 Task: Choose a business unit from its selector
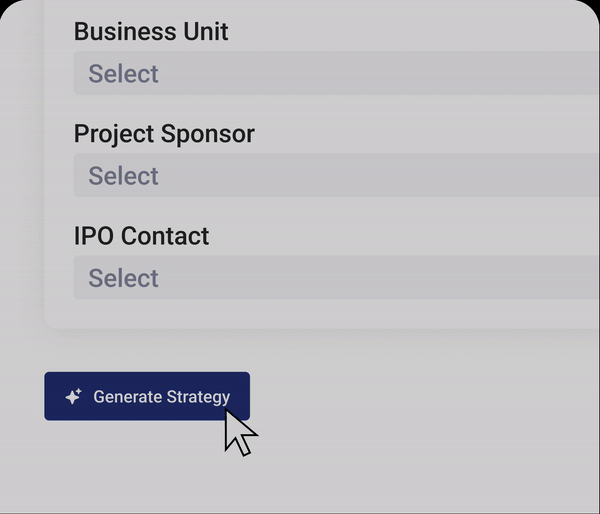tap(336, 74)
